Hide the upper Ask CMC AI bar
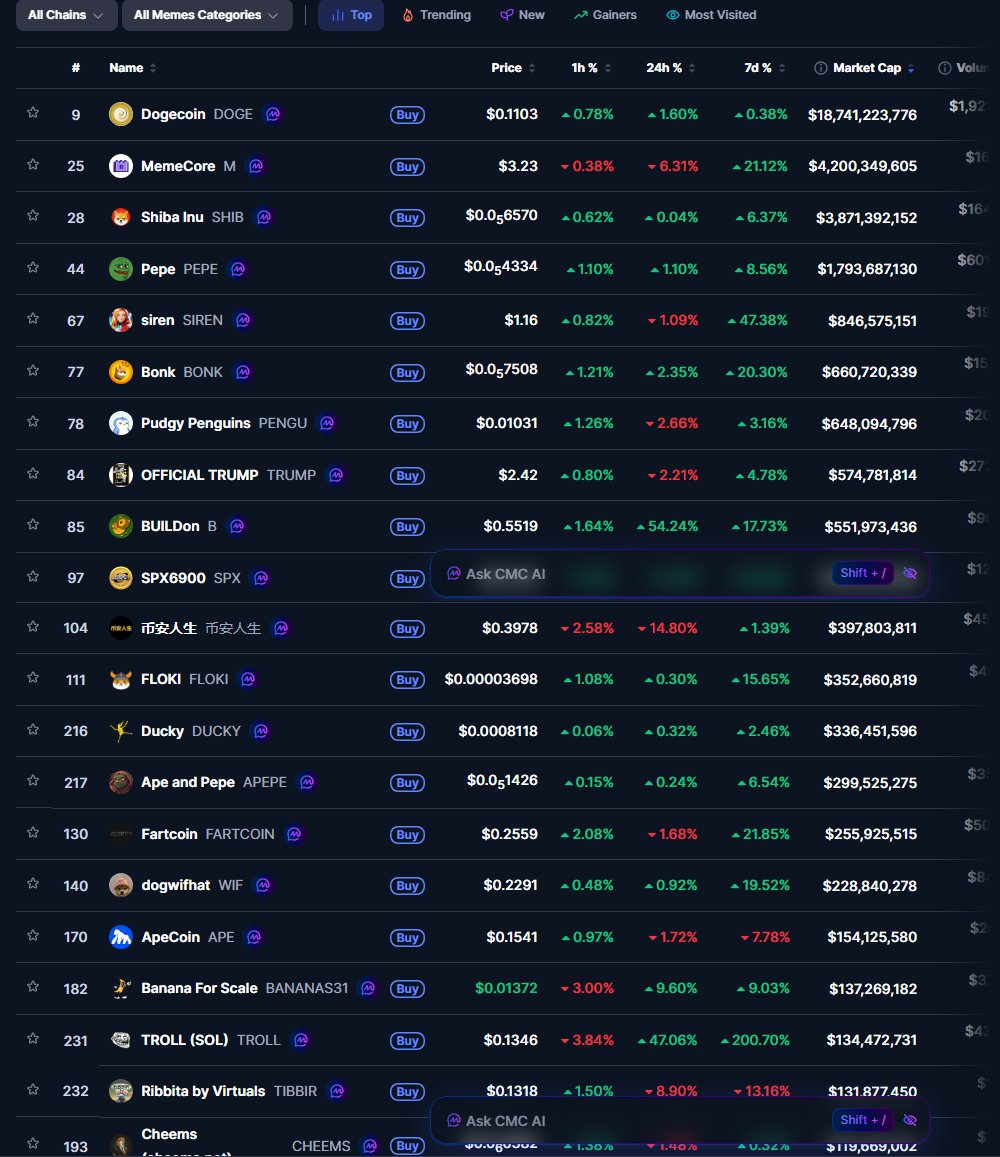Viewport: 1000px width, 1157px height. (x=910, y=573)
